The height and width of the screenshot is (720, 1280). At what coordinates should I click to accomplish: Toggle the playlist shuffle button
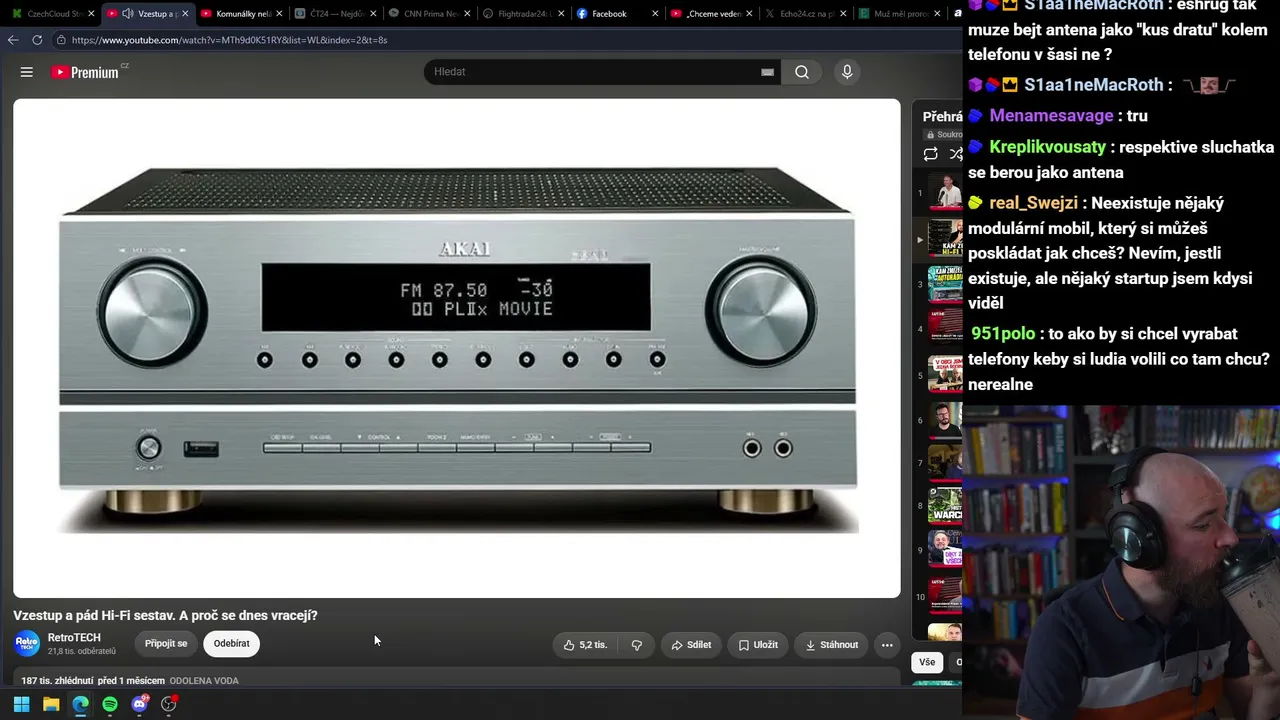click(x=956, y=154)
